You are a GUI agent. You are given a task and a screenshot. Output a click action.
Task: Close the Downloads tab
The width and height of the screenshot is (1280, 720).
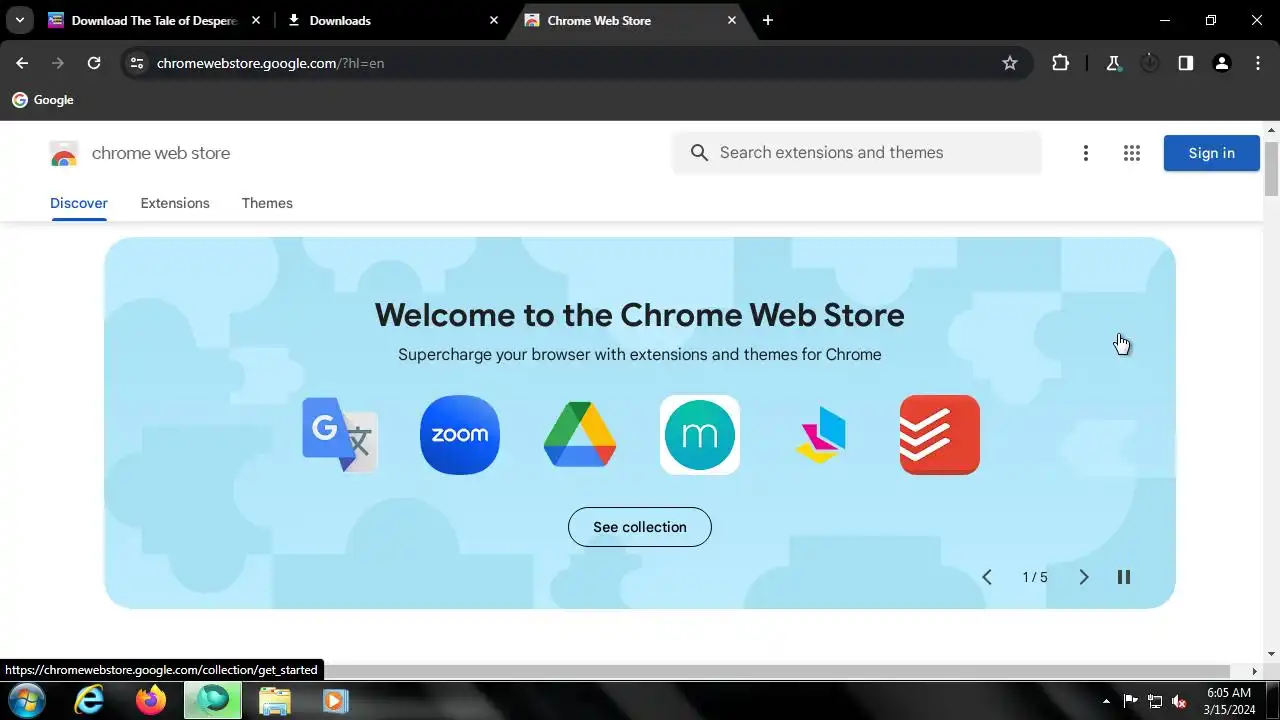pyautogui.click(x=494, y=20)
